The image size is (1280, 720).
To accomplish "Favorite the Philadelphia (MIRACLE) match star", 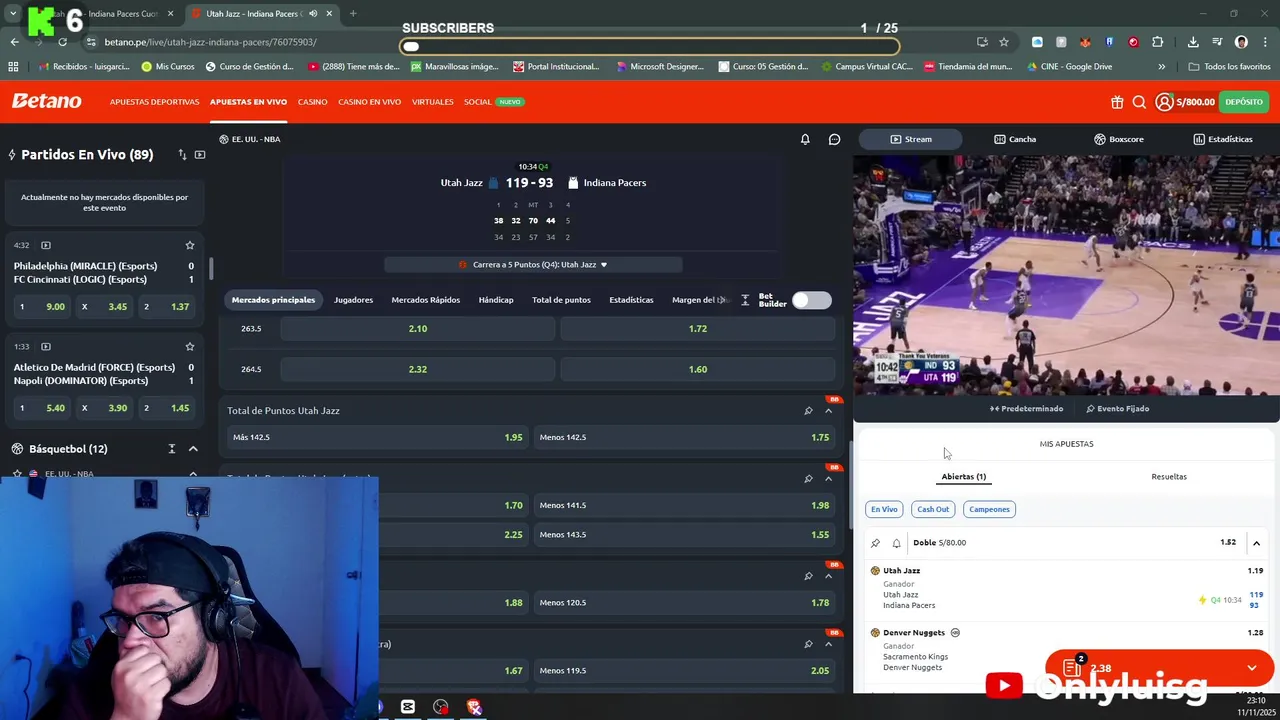I will 189,245.
